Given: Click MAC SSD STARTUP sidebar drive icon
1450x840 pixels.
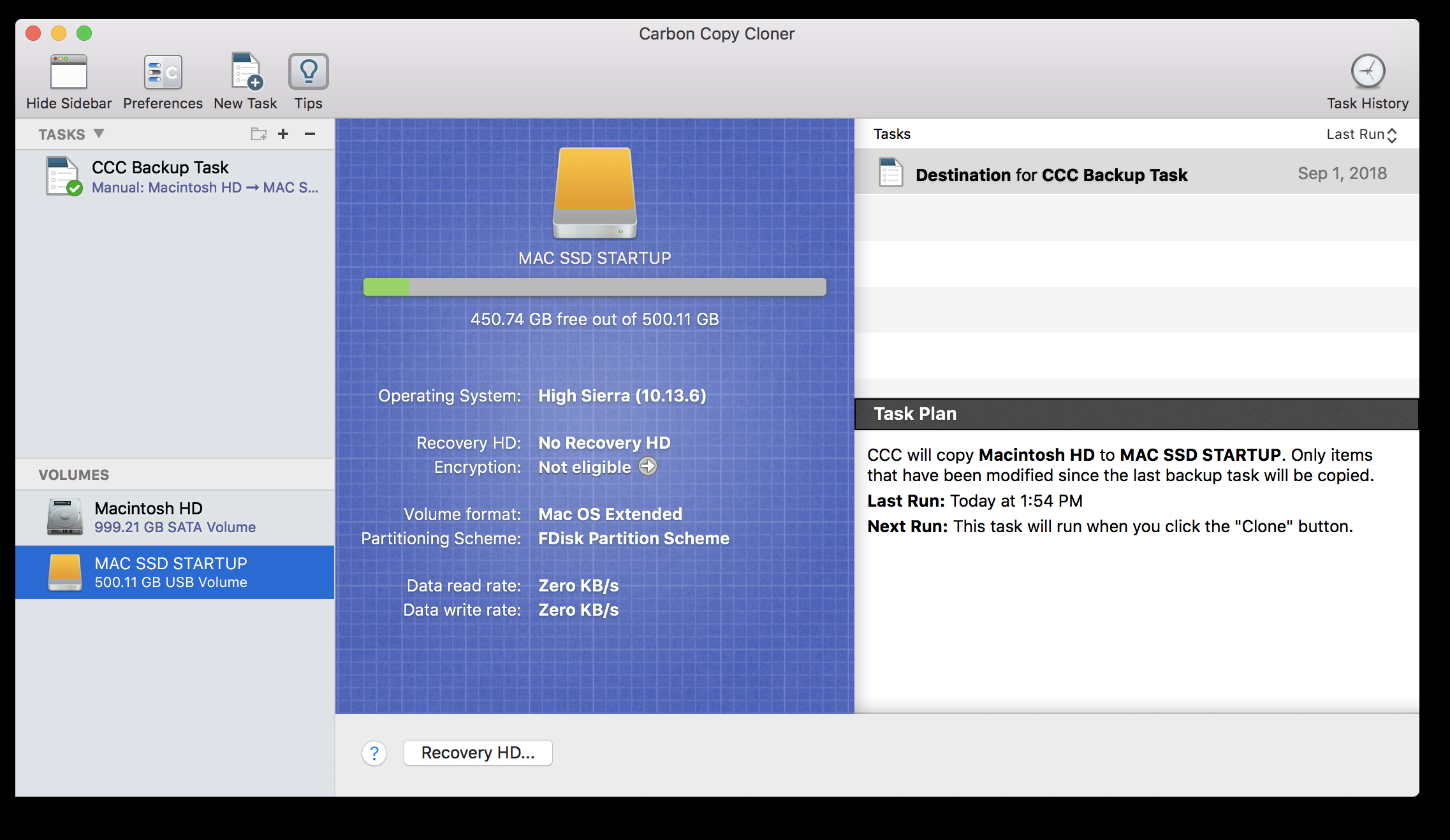Looking at the screenshot, I should pos(65,572).
